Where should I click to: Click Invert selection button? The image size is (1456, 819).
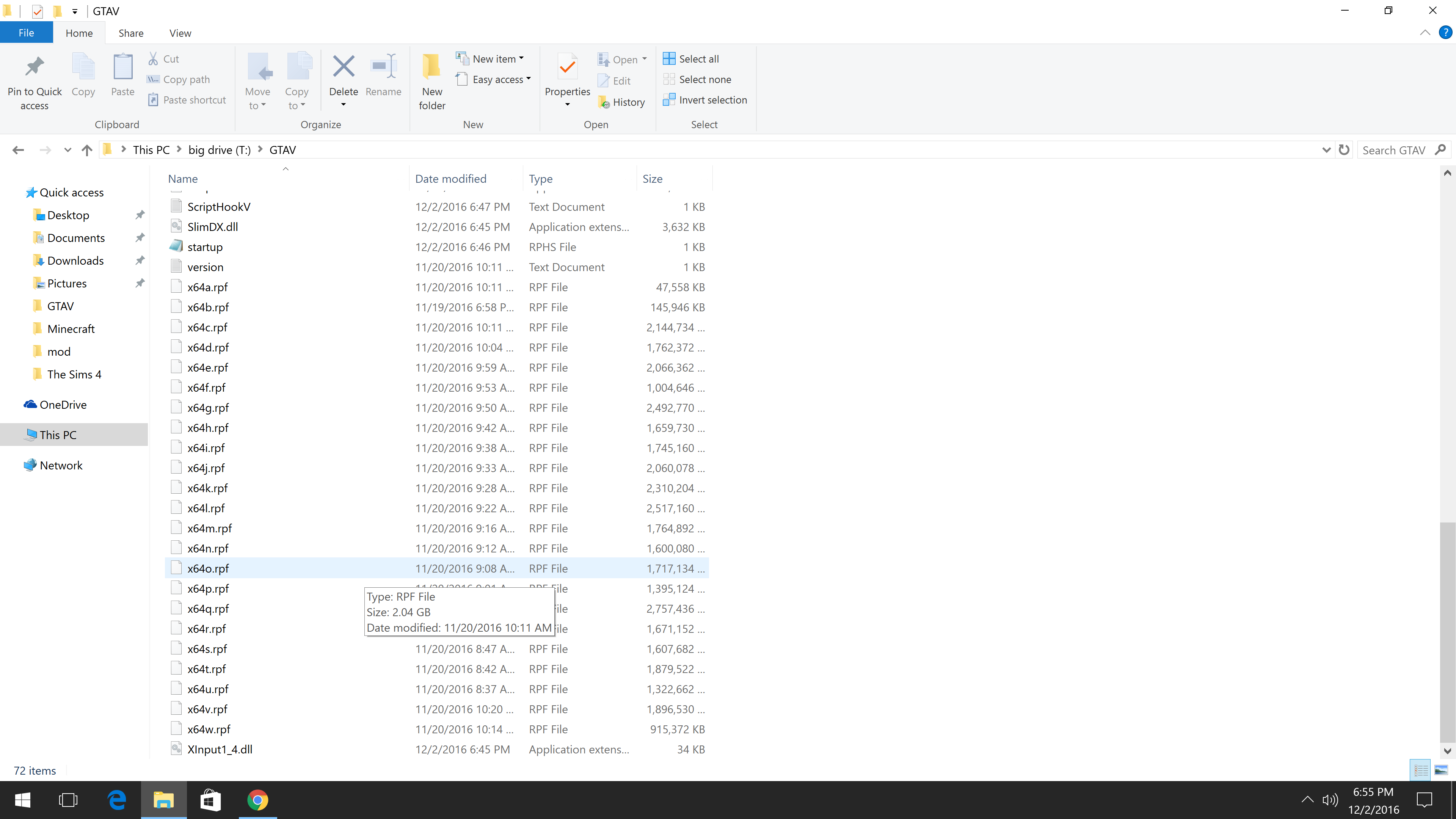(x=705, y=100)
